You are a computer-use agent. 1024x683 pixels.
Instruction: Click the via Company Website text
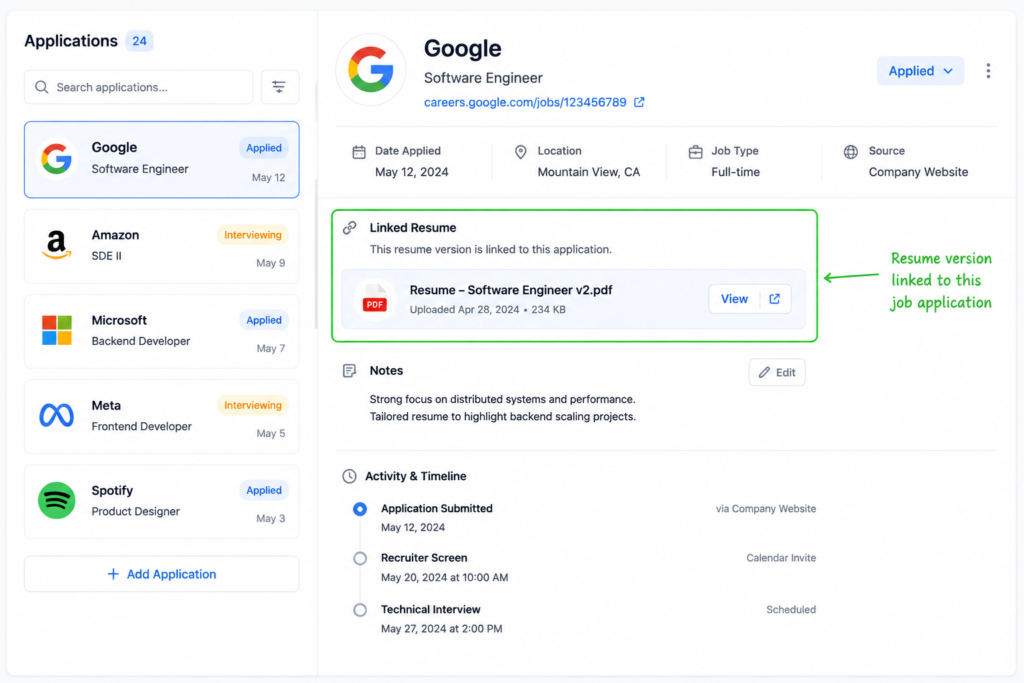click(x=765, y=509)
